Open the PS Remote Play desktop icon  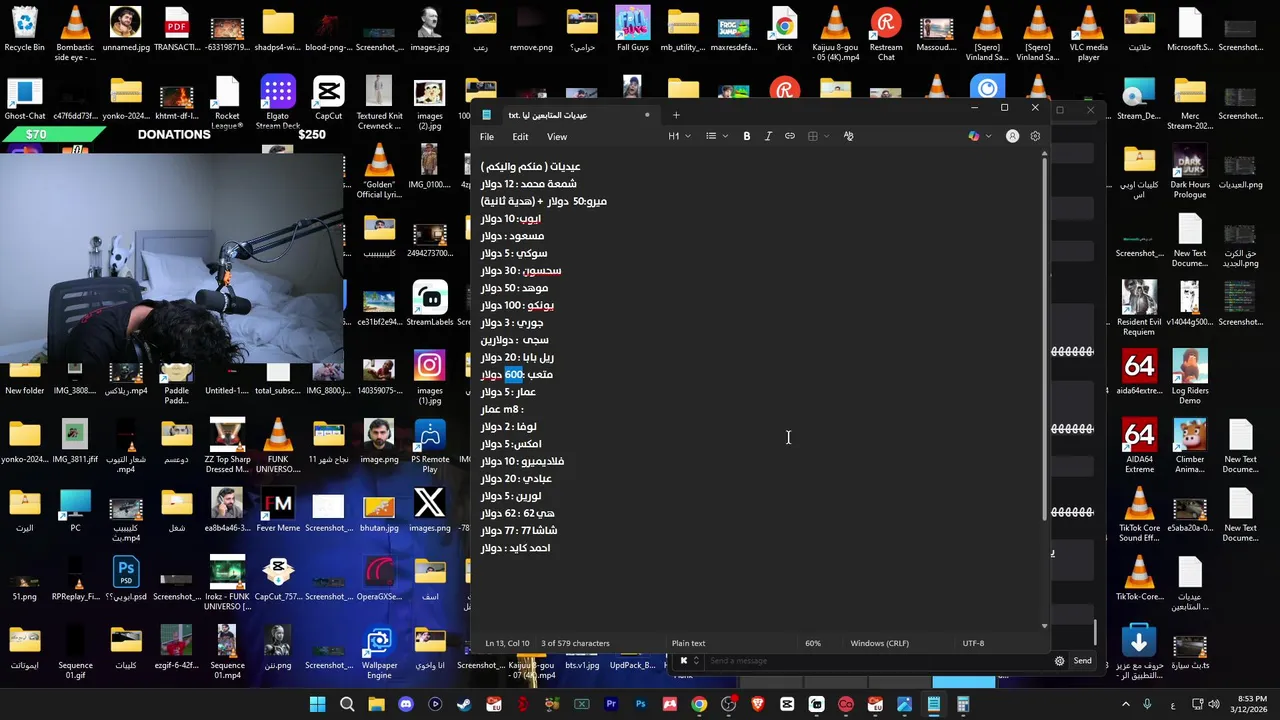(x=429, y=447)
